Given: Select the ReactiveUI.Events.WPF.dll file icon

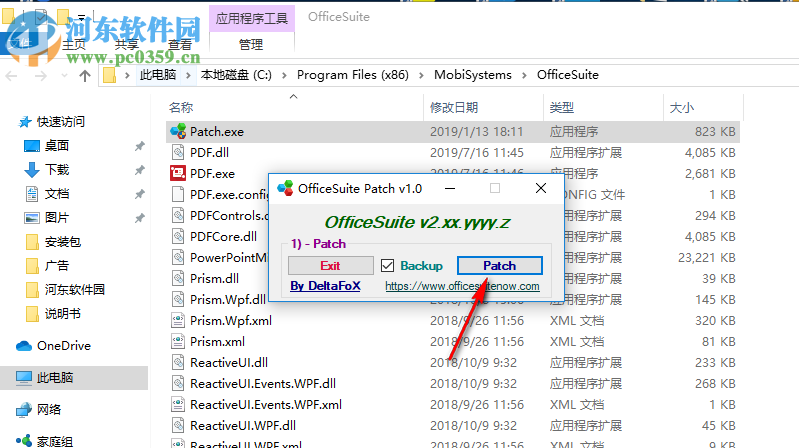Looking at the screenshot, I should tap(178, 383).
